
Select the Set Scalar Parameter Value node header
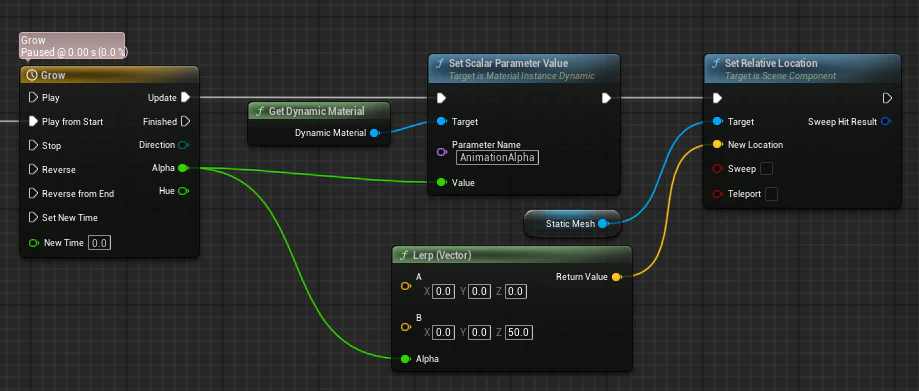(x=524, y=69)
